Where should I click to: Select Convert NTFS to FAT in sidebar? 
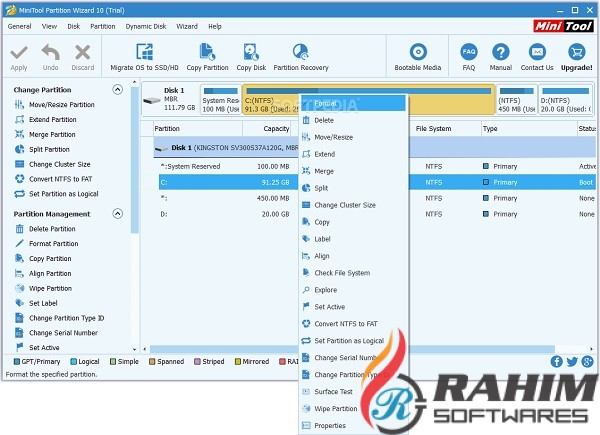(54, 179)
